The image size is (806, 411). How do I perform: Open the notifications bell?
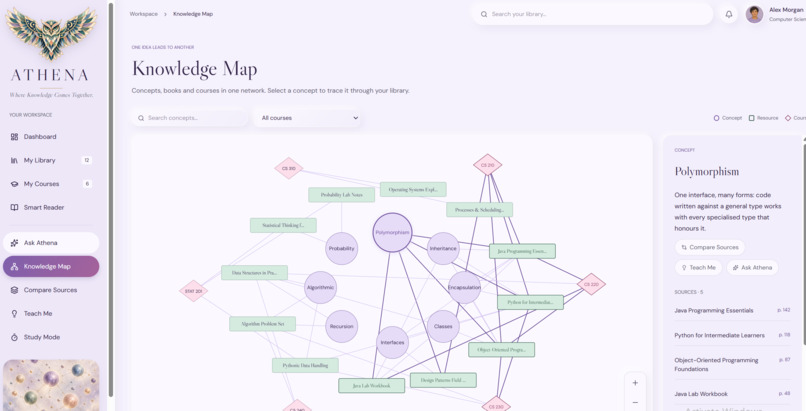pos(728,14)
